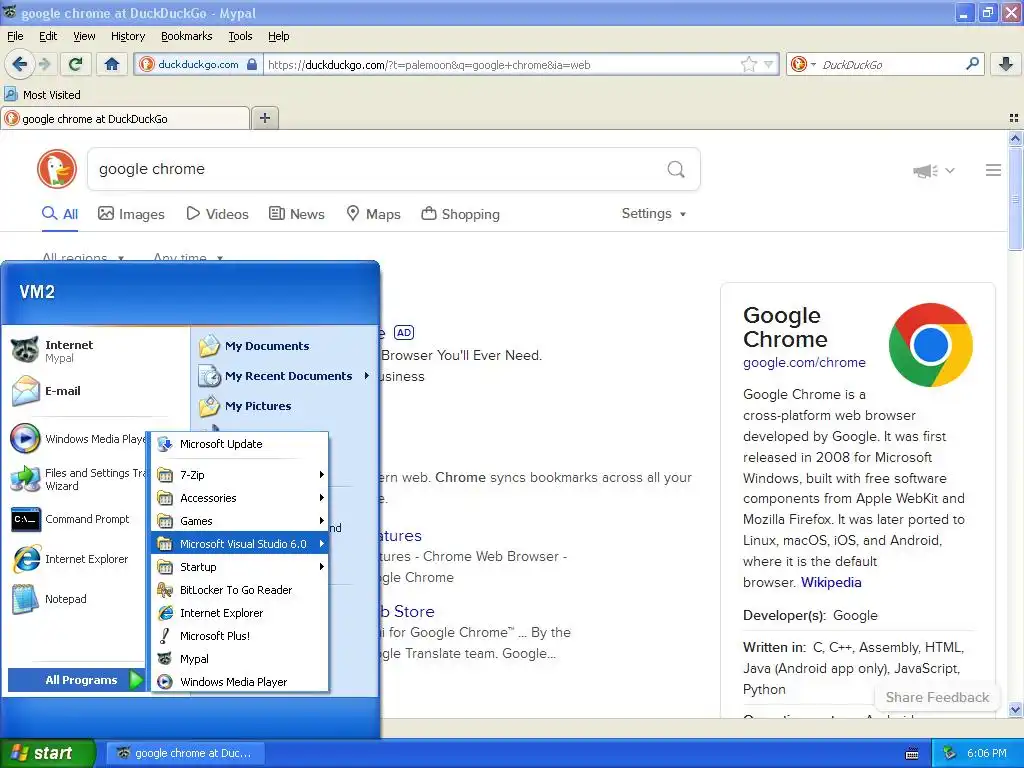
Task: Open Files and Settings Transfer Wizard
Action: tap(77, 479)
